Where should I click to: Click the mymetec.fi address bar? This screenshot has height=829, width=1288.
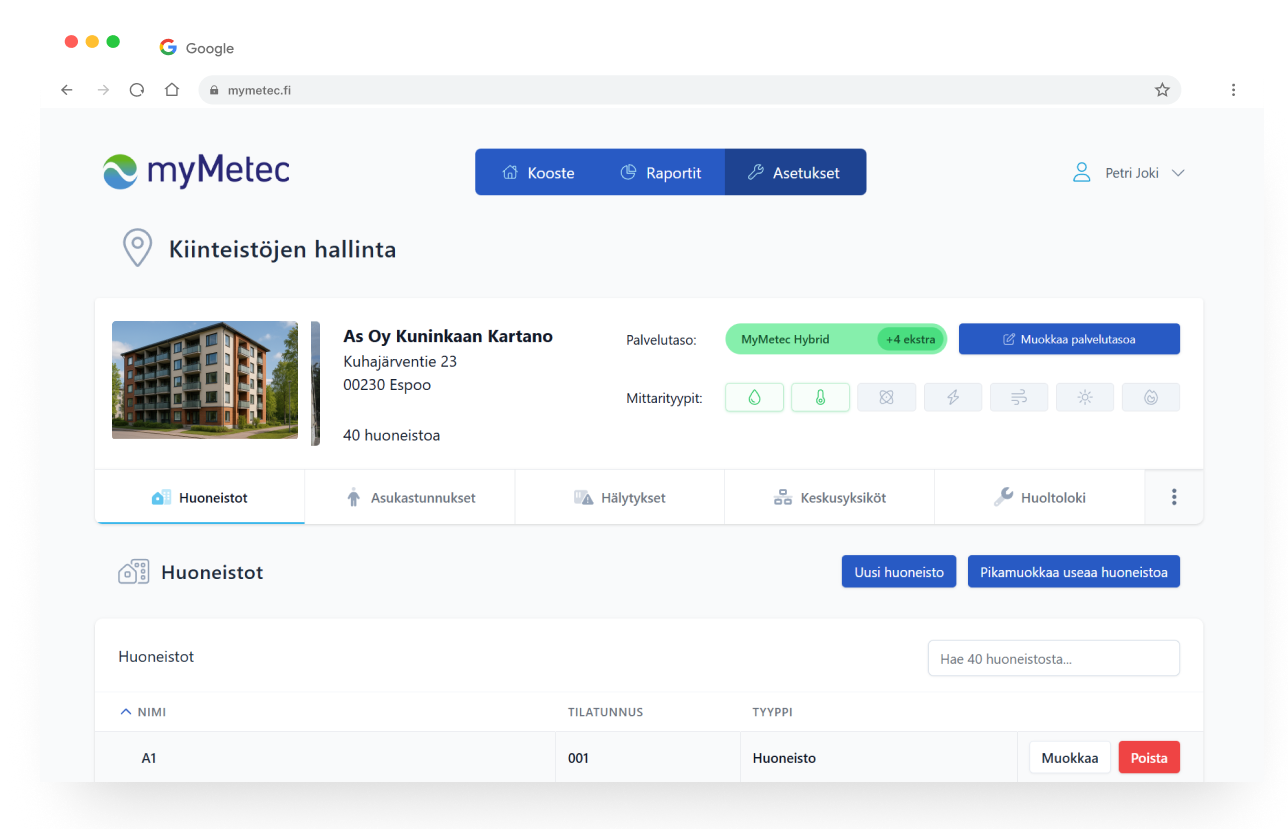(690, 90)
